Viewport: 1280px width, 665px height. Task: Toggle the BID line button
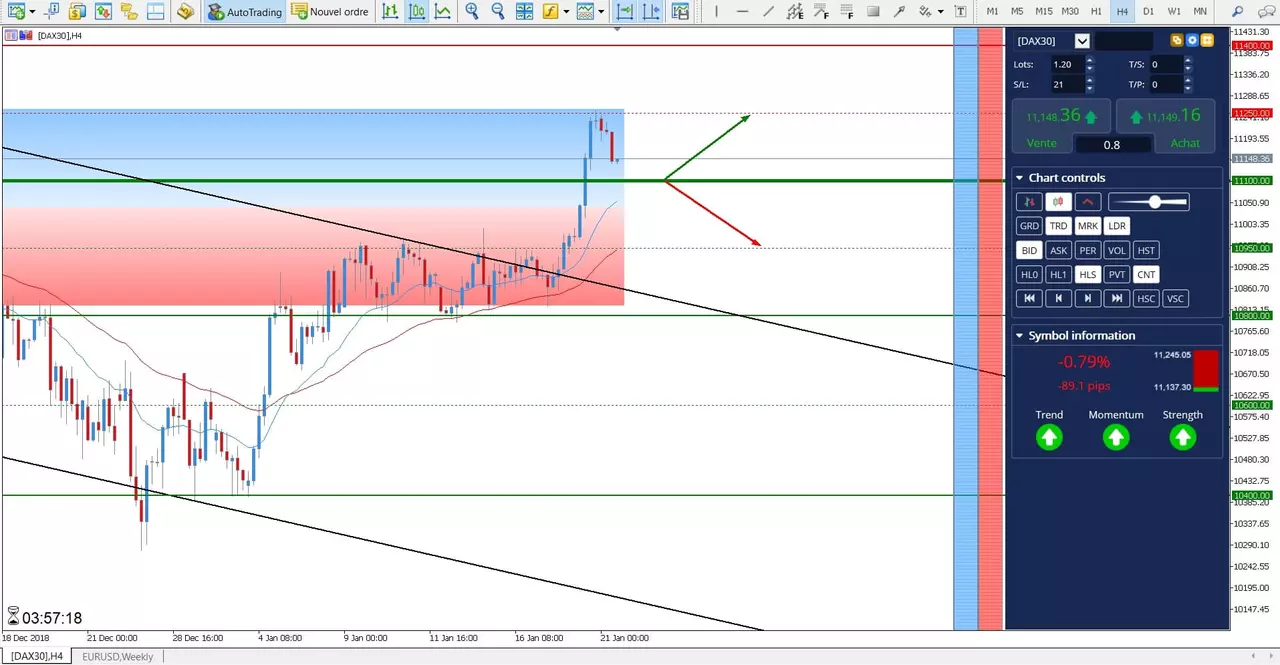(x=1029, y=250)
